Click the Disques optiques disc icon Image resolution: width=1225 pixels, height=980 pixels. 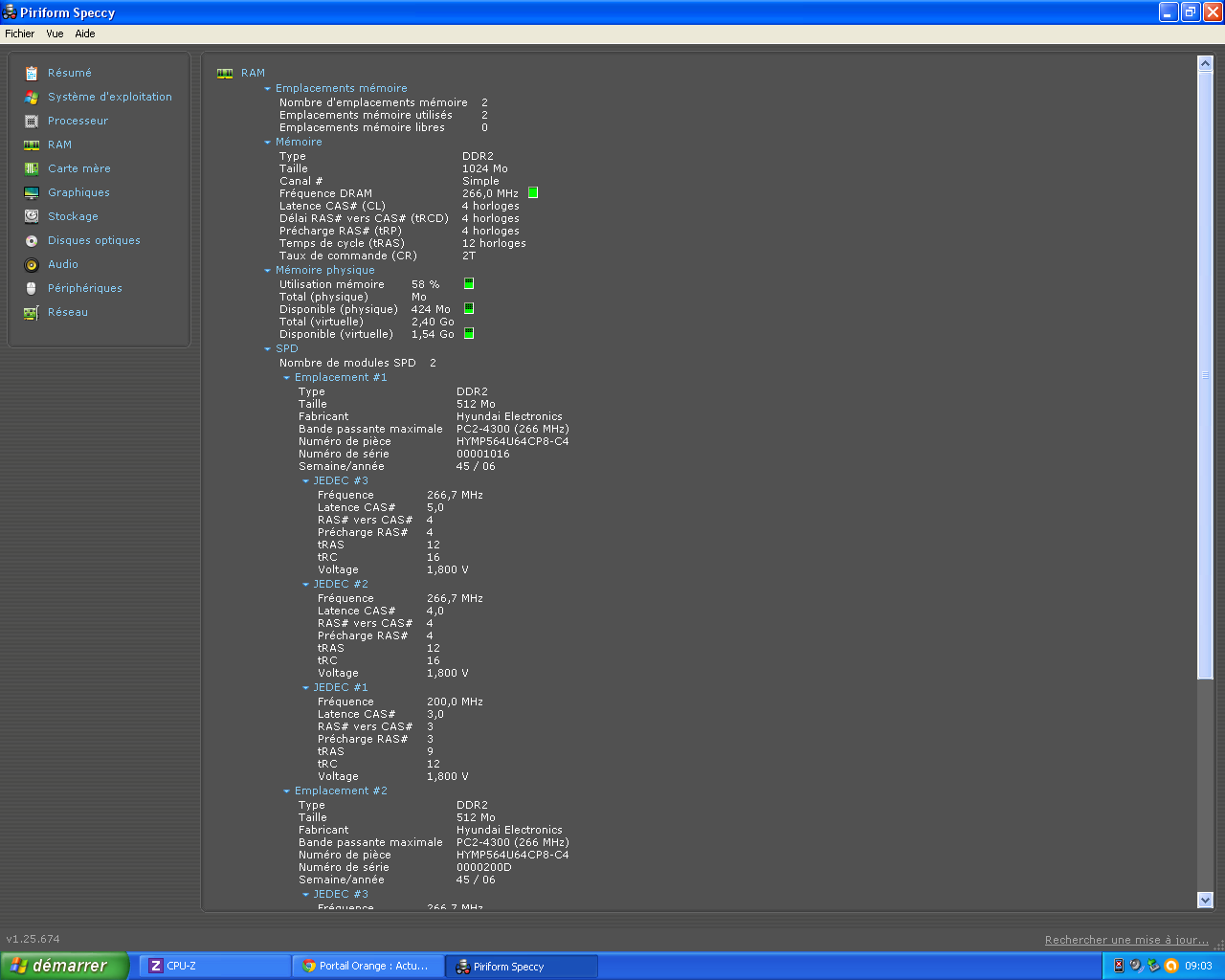32,240
